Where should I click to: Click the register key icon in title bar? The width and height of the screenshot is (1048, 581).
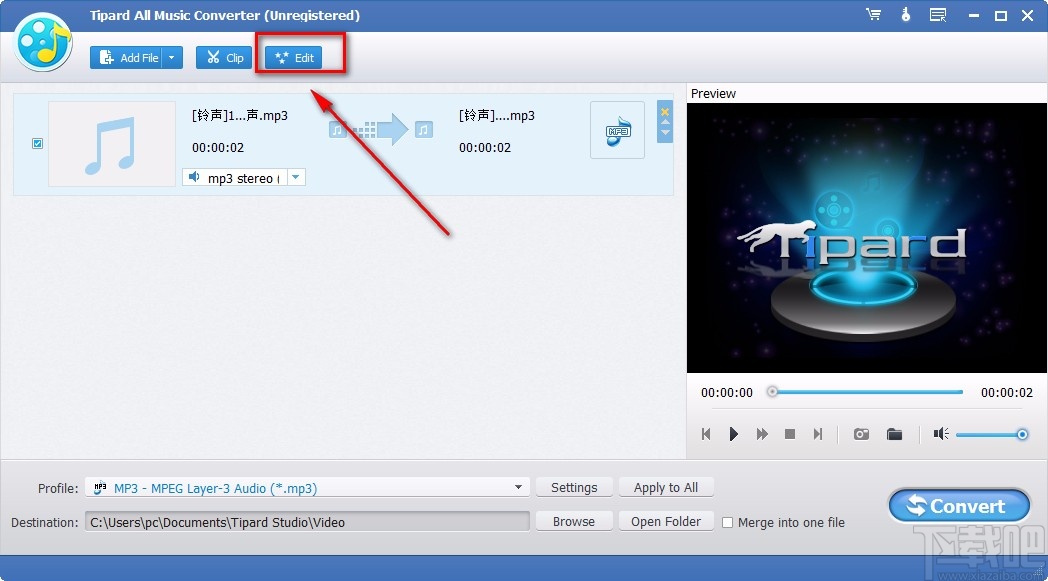pyautogui.click(x=906, y=15)
